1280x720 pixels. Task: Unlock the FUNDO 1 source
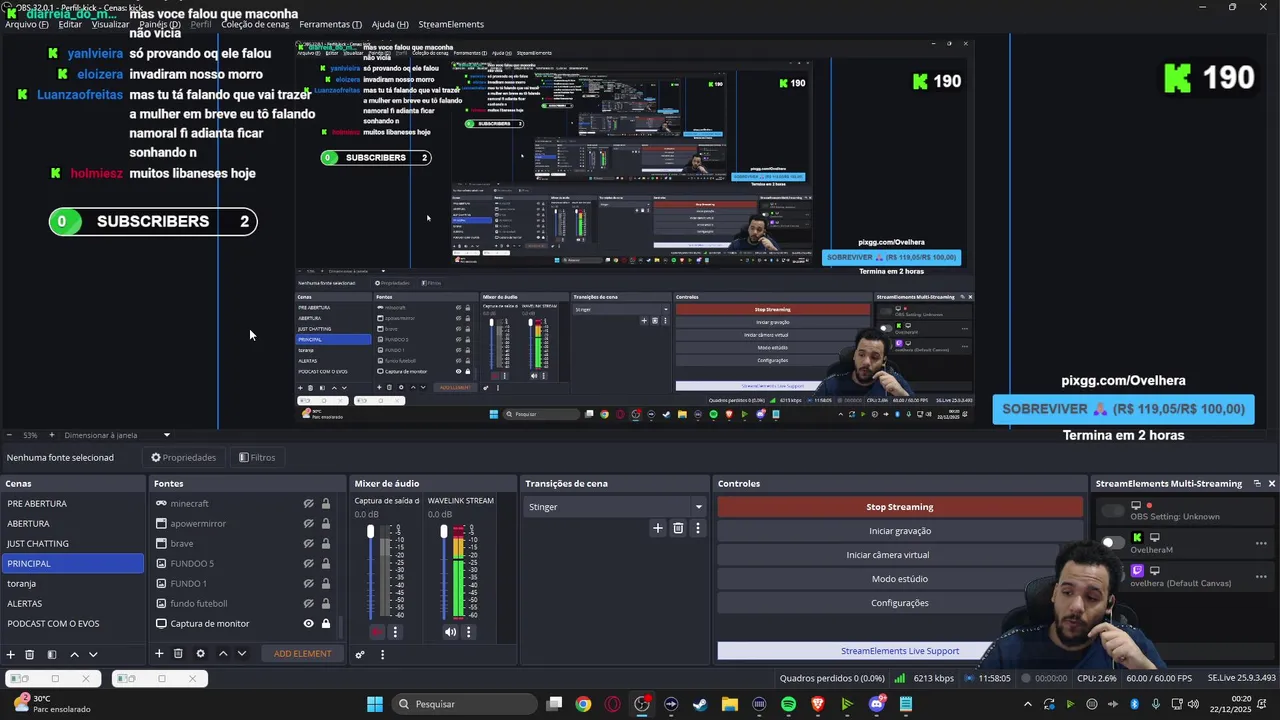click(326, 584)
